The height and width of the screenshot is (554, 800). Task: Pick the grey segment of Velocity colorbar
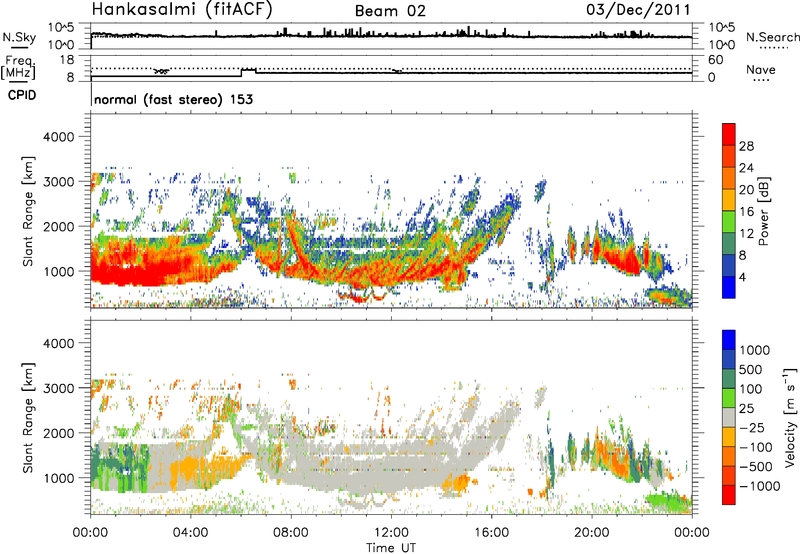click(x=729, y=417)
